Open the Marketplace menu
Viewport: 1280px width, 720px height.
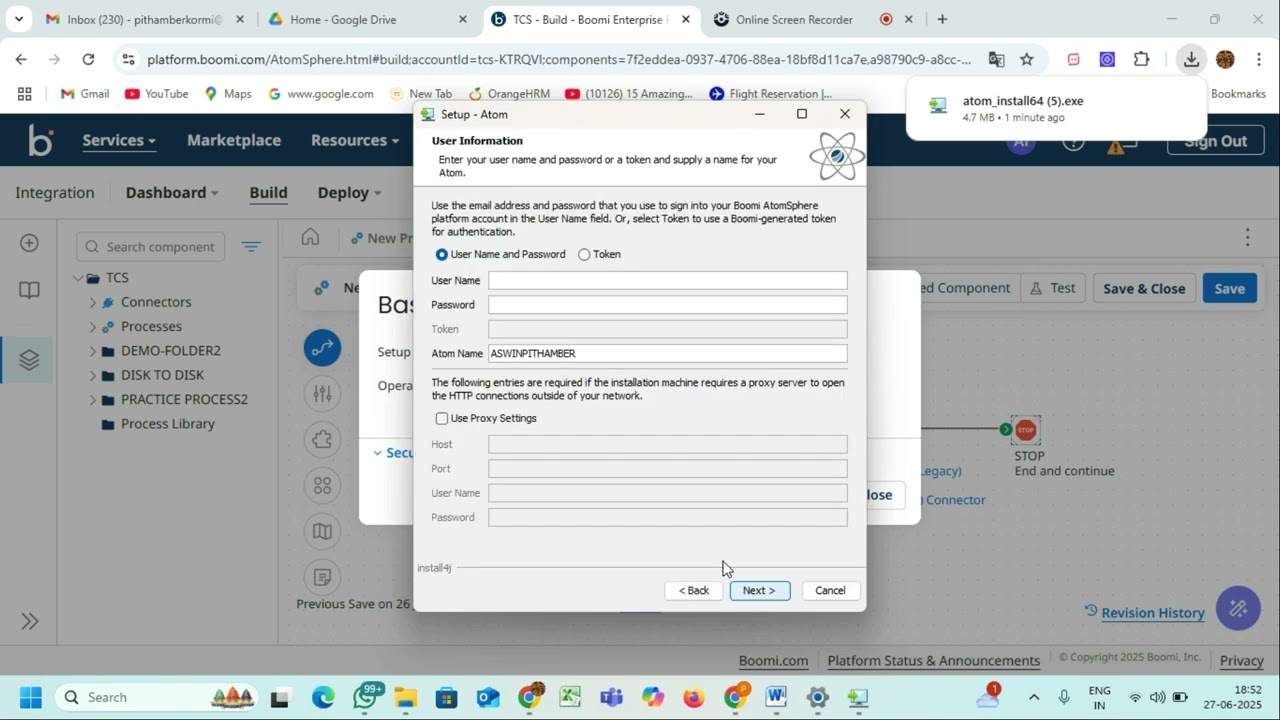[234, 140]
